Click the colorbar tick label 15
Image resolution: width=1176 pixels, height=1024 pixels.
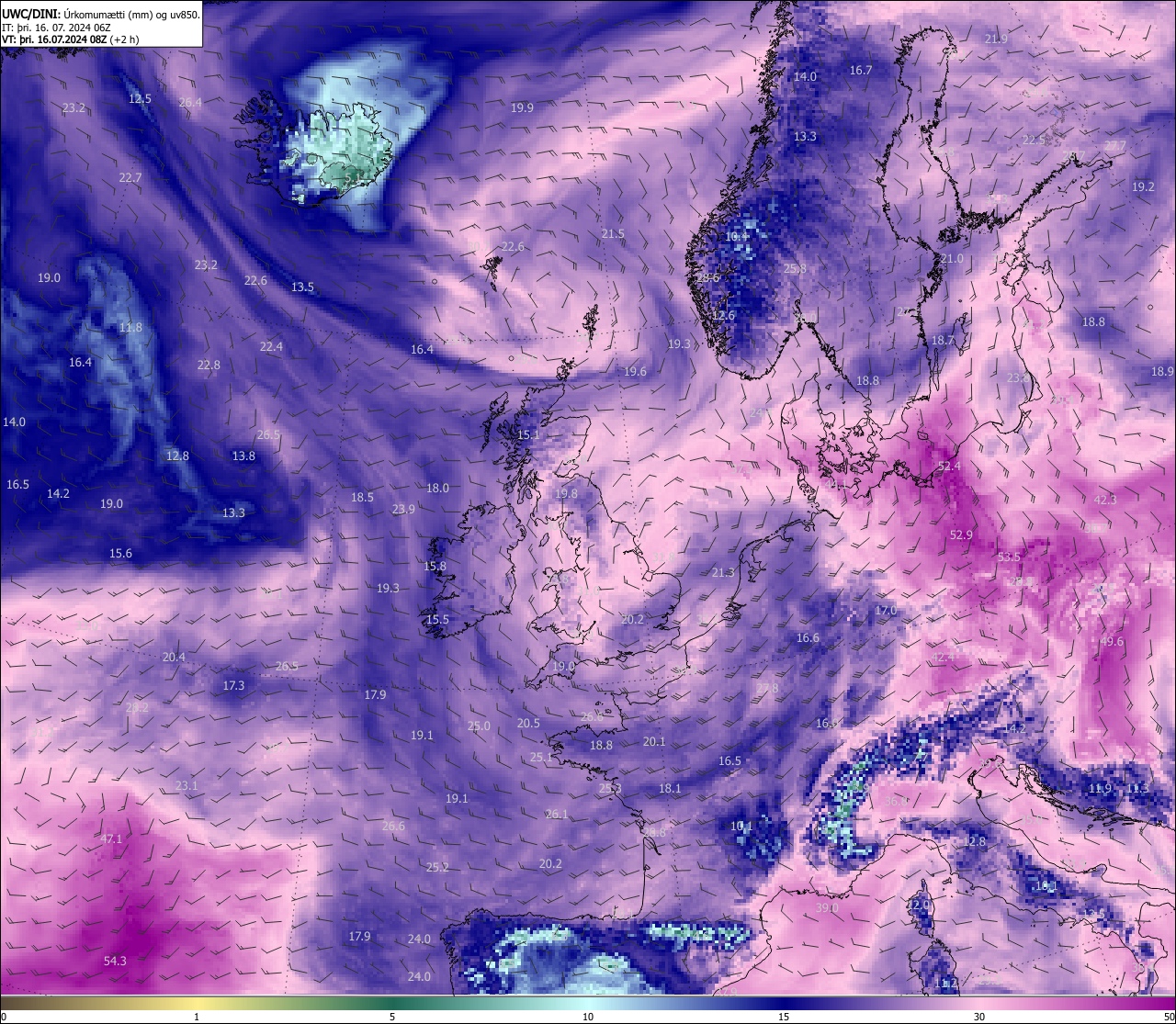pos(784,1017)
